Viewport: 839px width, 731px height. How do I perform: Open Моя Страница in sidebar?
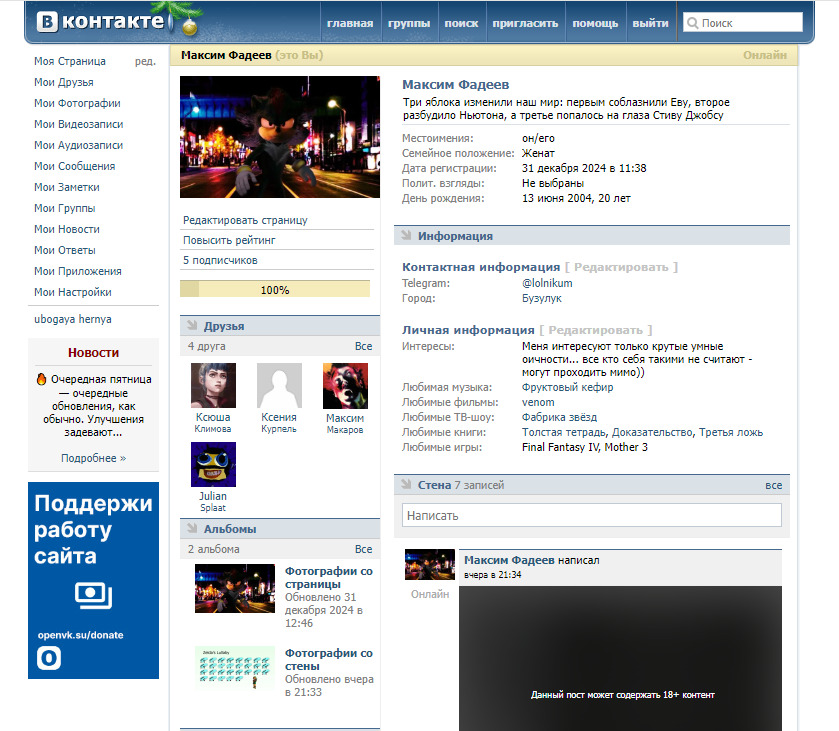pos(70,61)
